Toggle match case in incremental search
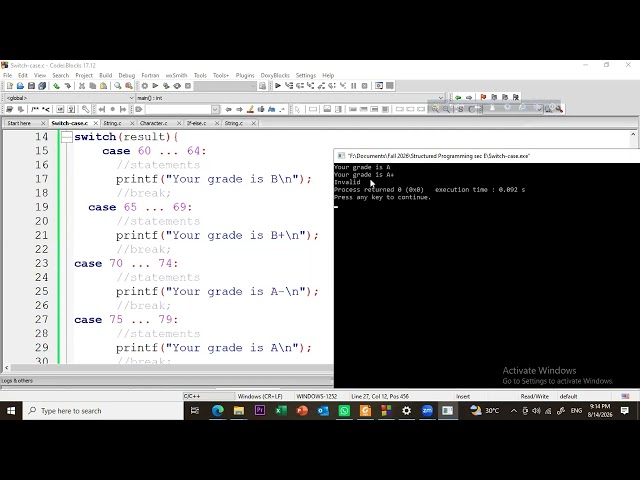This screenshot has width=640, height=480. (271, 109)
